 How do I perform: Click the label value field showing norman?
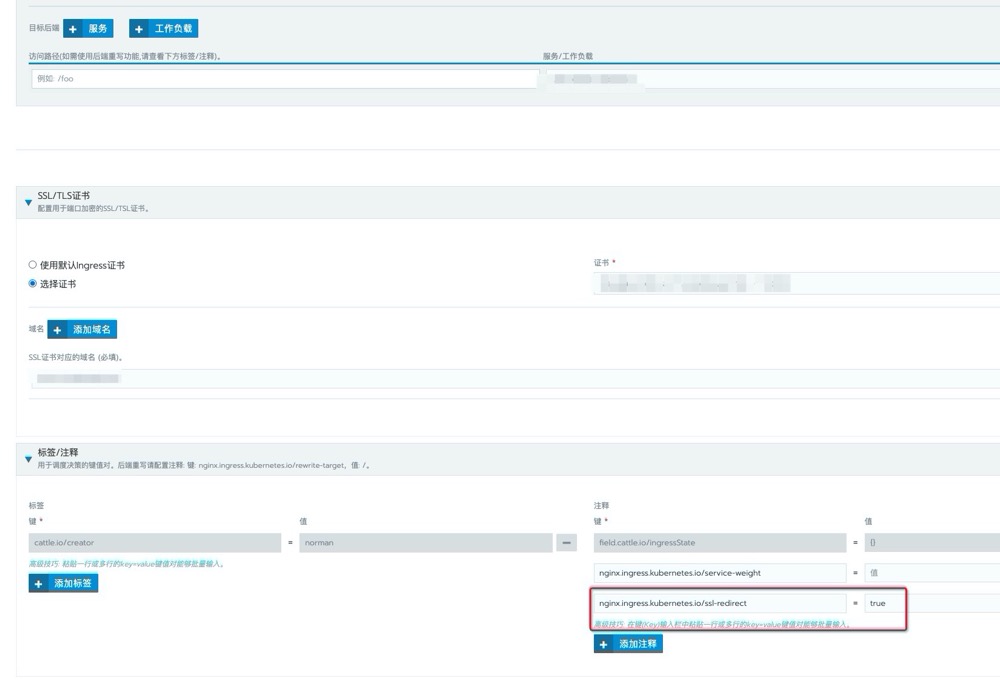pyautogui.click(x=425, y=543)
